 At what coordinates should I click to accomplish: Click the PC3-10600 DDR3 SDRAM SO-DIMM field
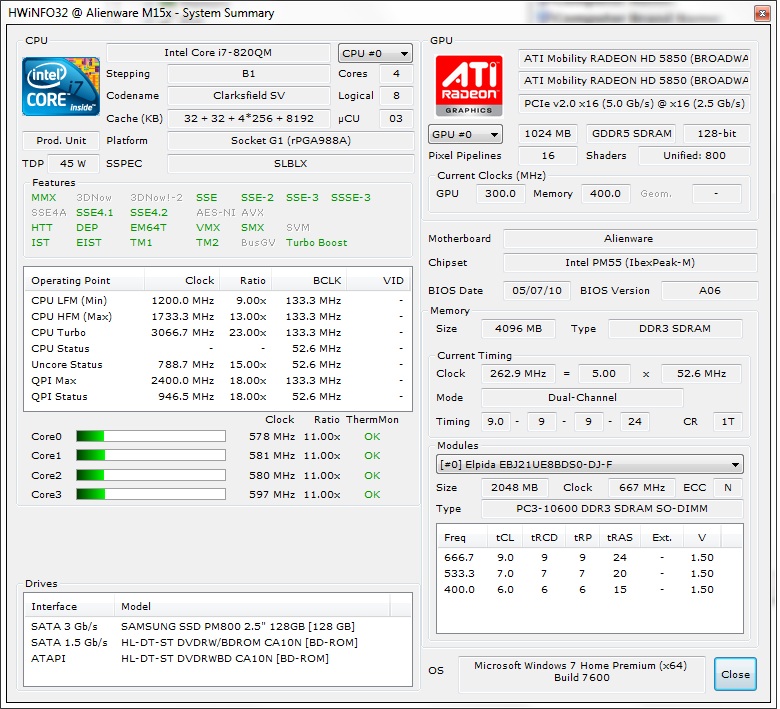tap(612, 509)
